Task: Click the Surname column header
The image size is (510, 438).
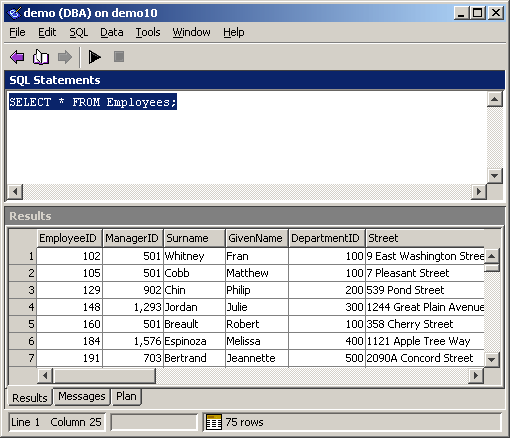Action: [x=194, y=238]
